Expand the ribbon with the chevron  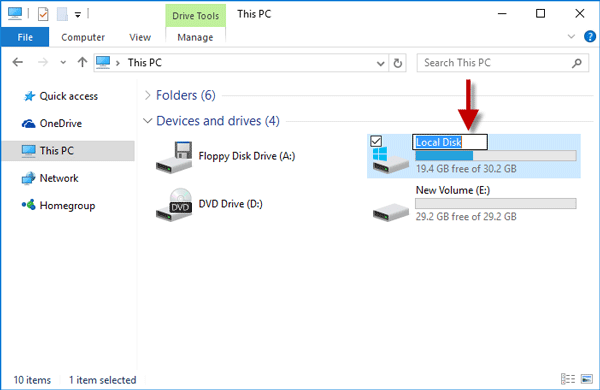(571, 37)
